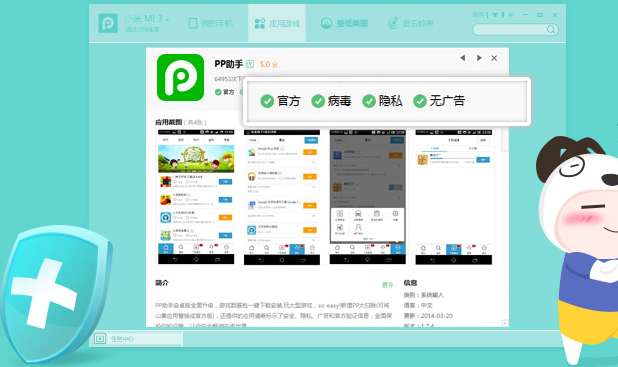Click the PP助手 app title
This screenshot has height=367, width=618.
click(229, 64)
